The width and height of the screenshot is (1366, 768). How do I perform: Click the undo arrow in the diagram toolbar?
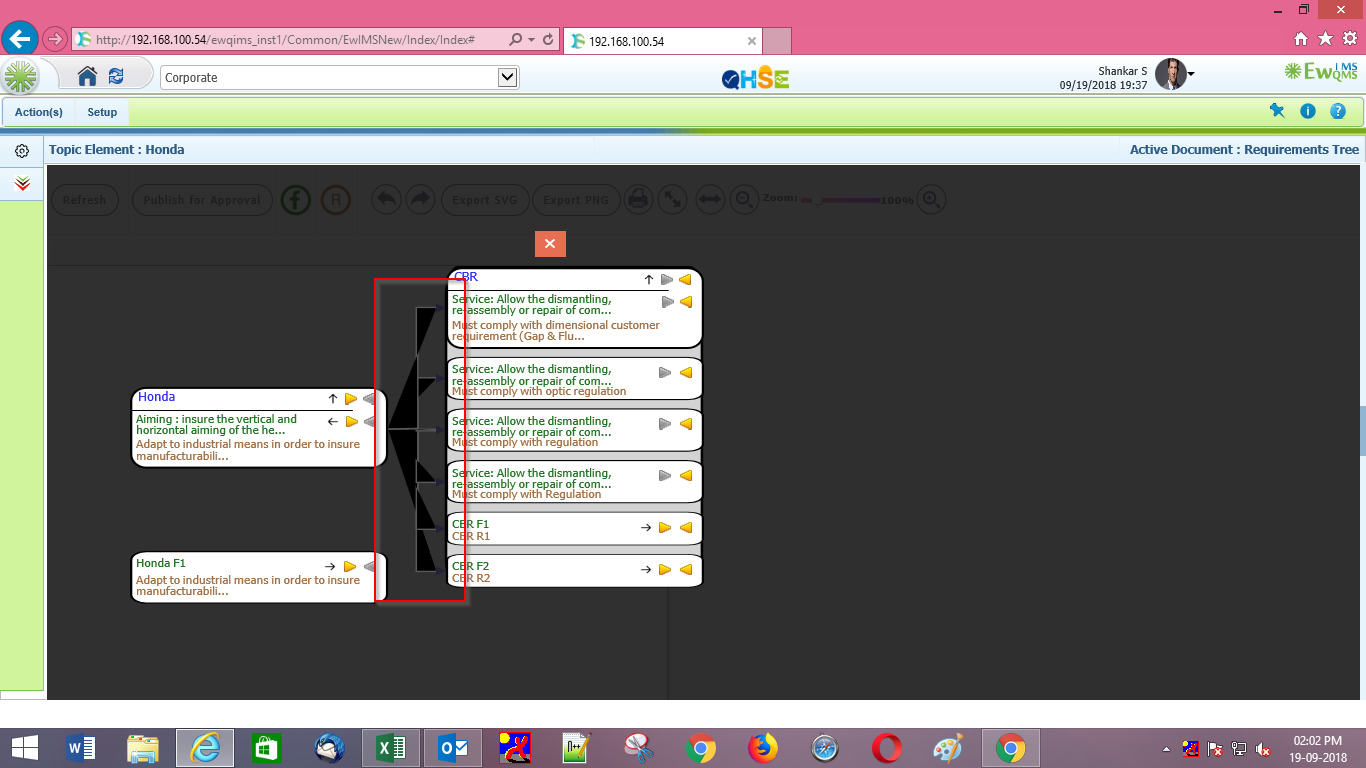[x=386, y=200]
